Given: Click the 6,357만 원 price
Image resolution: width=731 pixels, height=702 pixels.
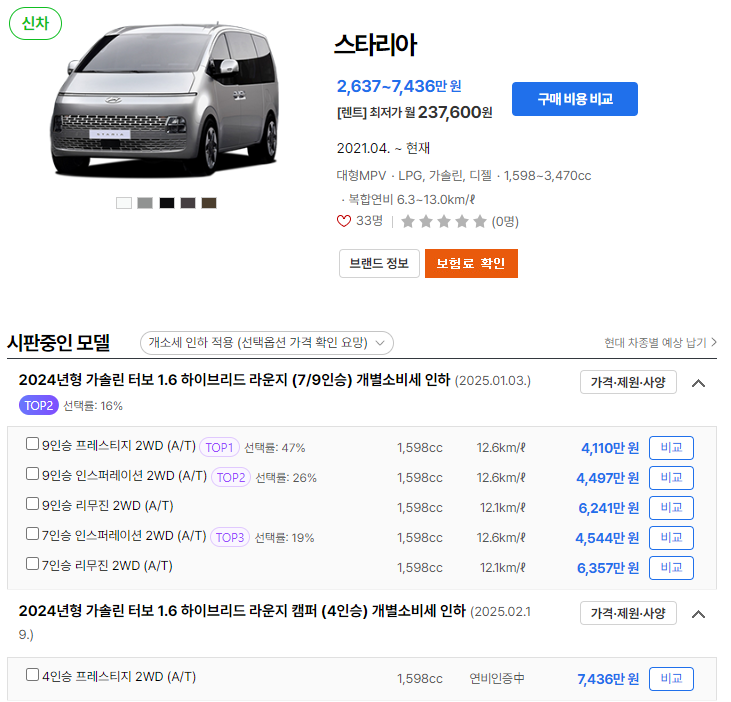Looking at the screenshot, I should coord(608,568).
